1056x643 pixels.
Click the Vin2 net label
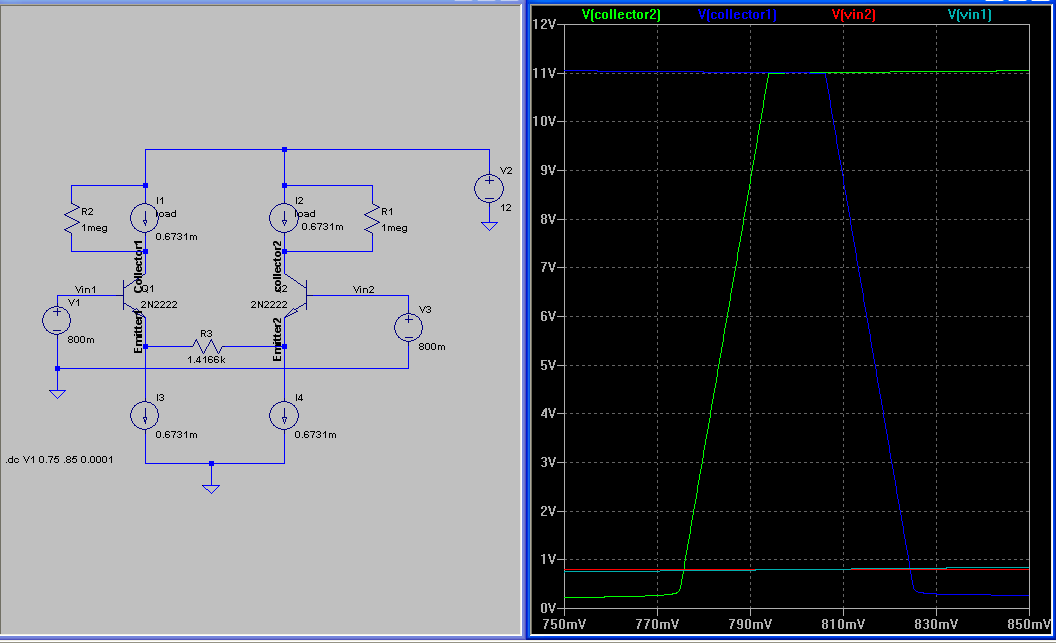click(364, 290)
